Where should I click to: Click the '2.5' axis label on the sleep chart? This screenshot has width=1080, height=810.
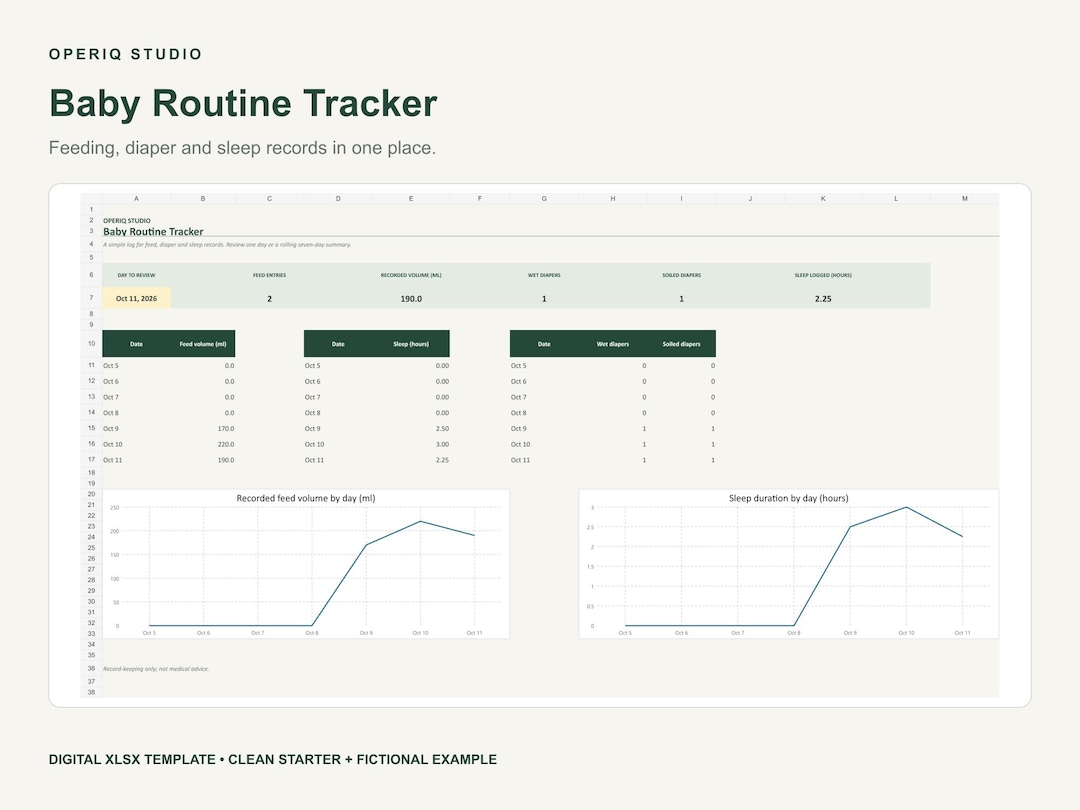(x=590, y=528)
